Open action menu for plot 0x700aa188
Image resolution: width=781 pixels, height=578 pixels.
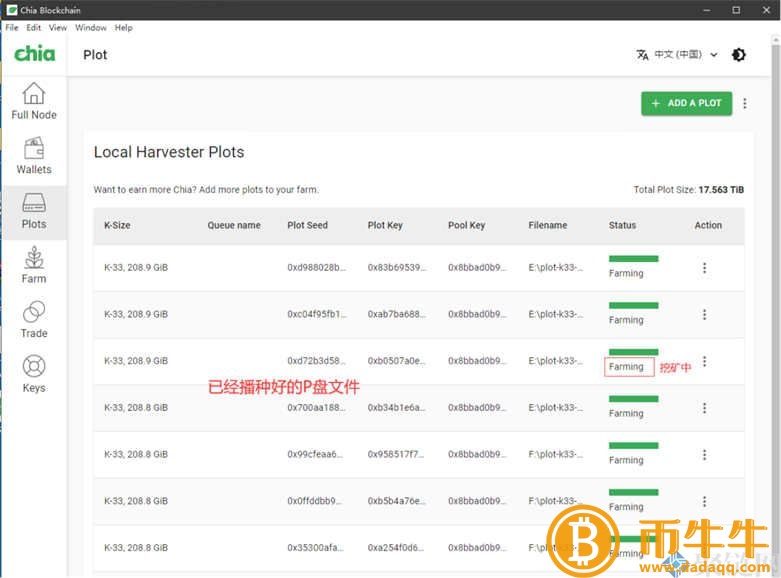point(704,408)
